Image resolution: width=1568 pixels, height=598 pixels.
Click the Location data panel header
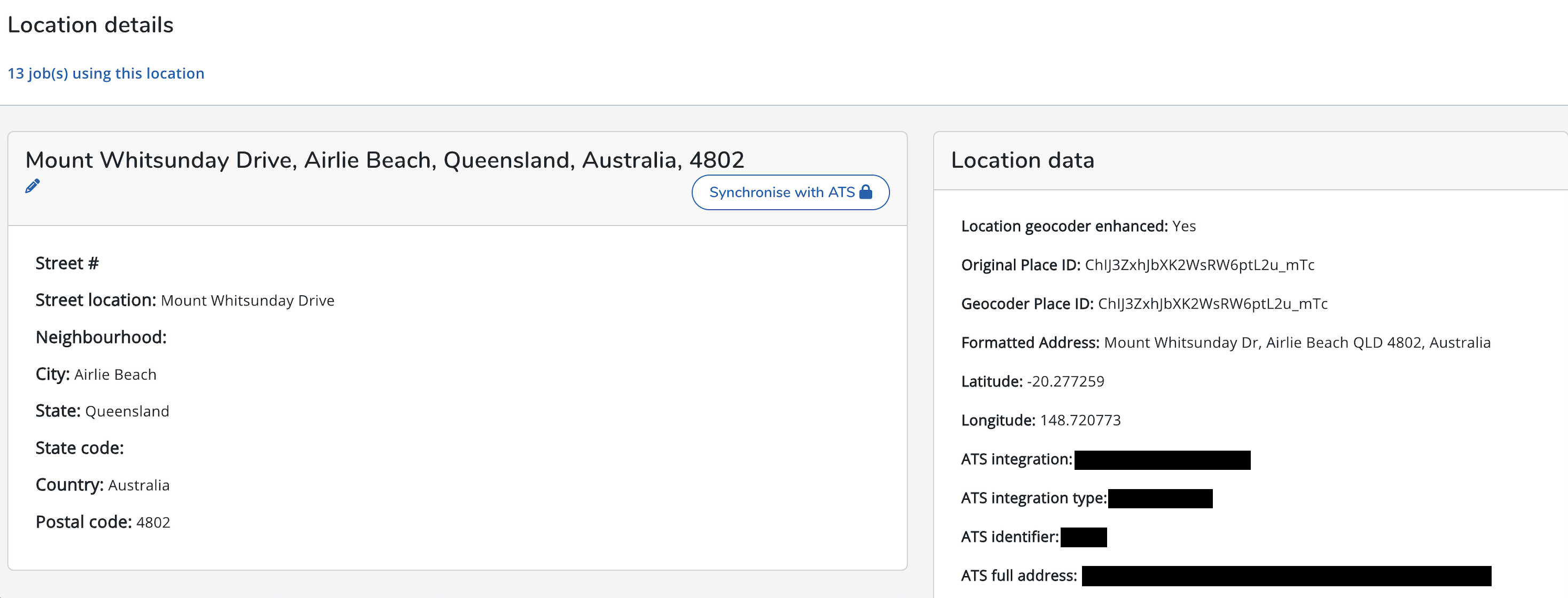click(1022, 161)
